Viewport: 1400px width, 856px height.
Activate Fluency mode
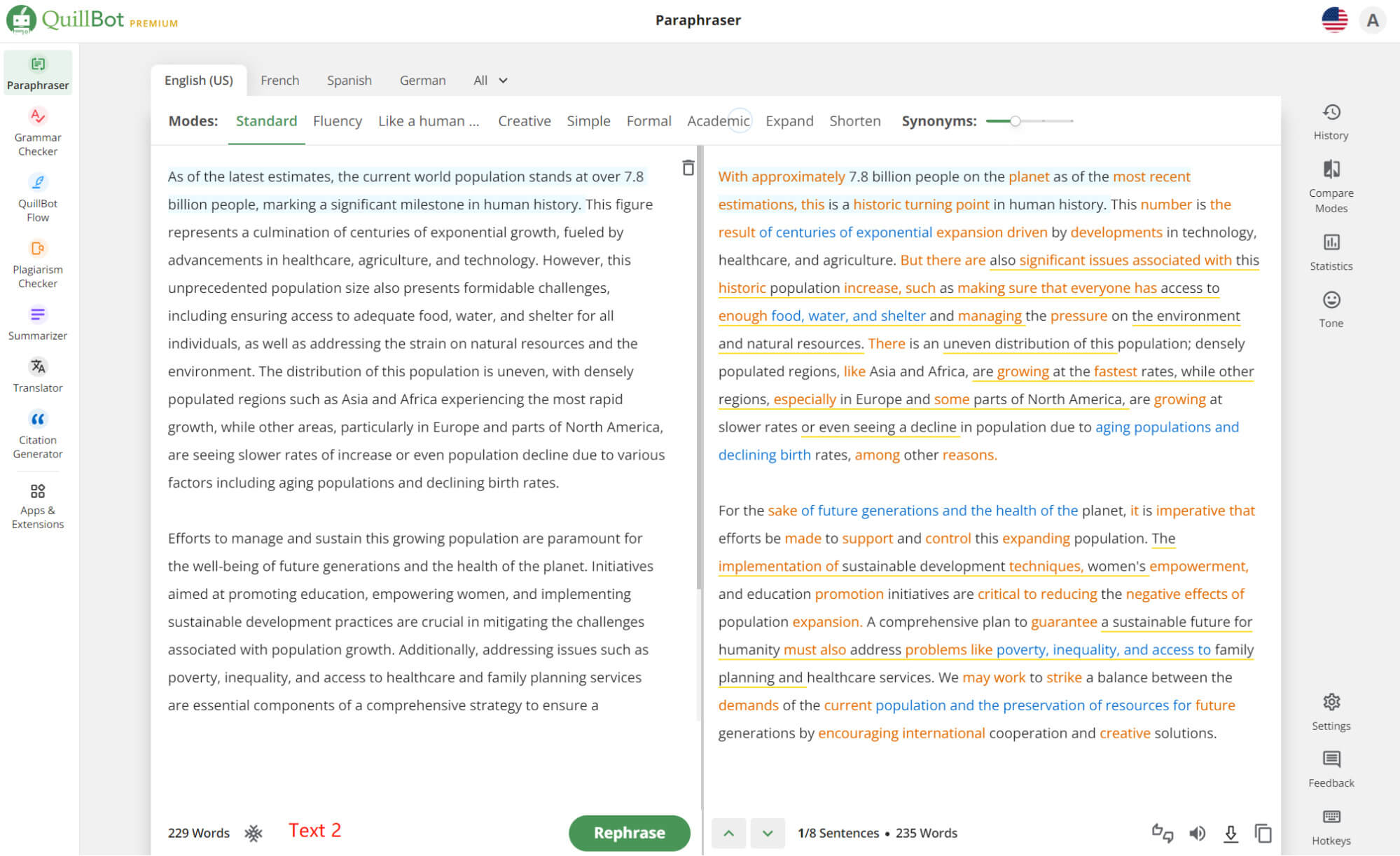(x=338, y=120)
